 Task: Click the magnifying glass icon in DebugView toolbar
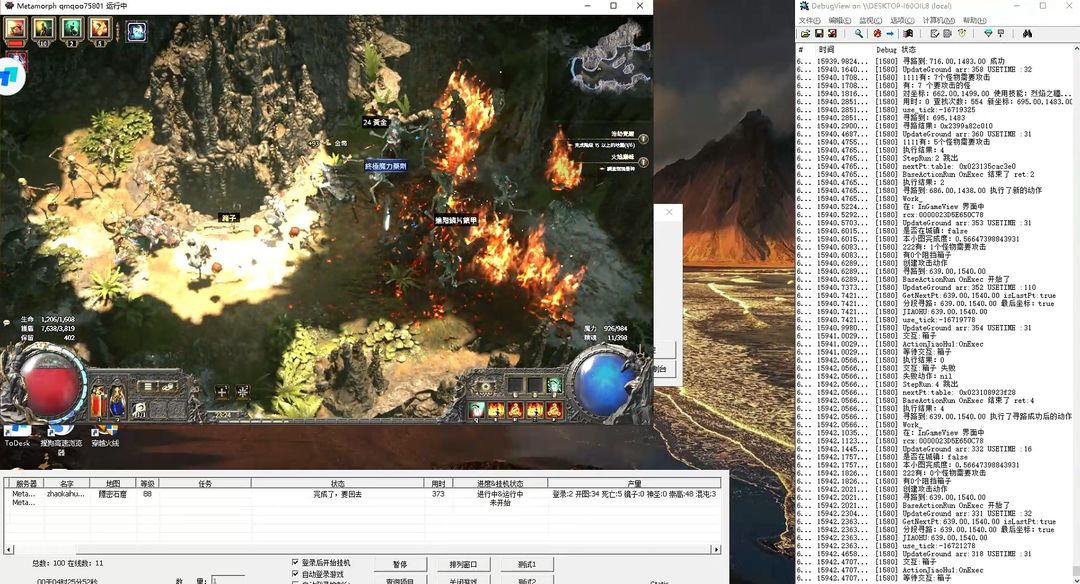[x=858, y=33]
